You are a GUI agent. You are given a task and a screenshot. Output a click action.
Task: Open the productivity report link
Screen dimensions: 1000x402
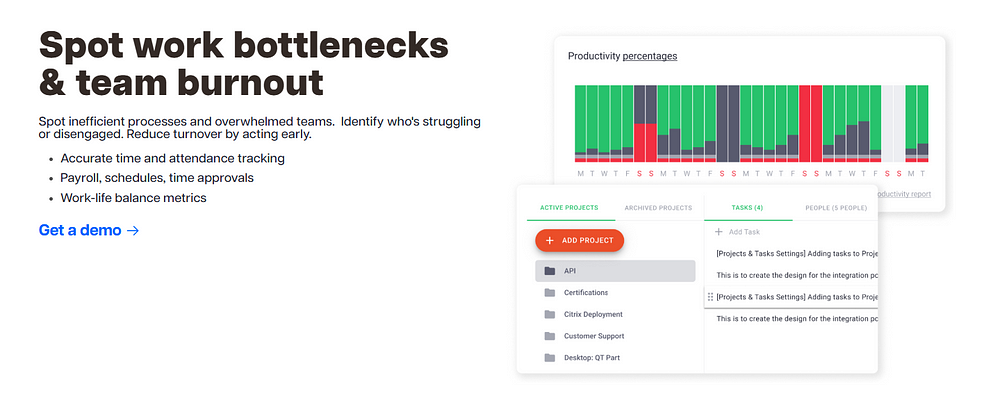[x=904, y=194]
